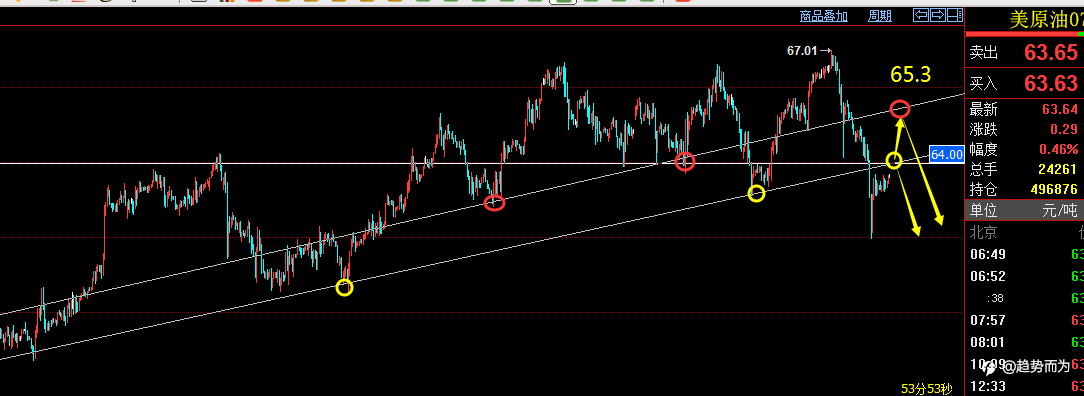1084x396 pixels.
Task: Open the 商品叠加 overlay link
Action: pyautogui.click(x=823, y=16)
